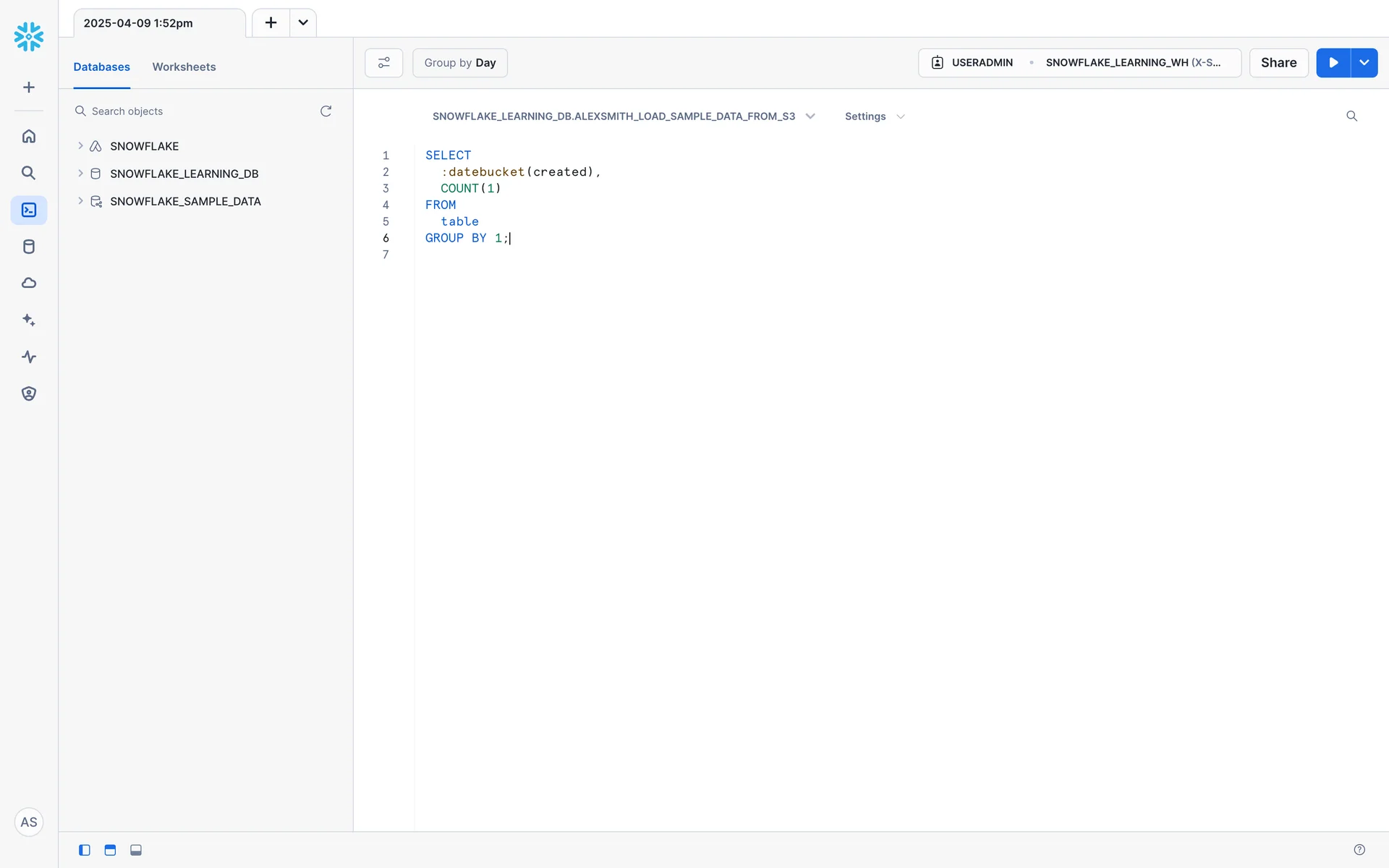
Task: Open the Data database icon in sidebar
Action: coord(29,247)
